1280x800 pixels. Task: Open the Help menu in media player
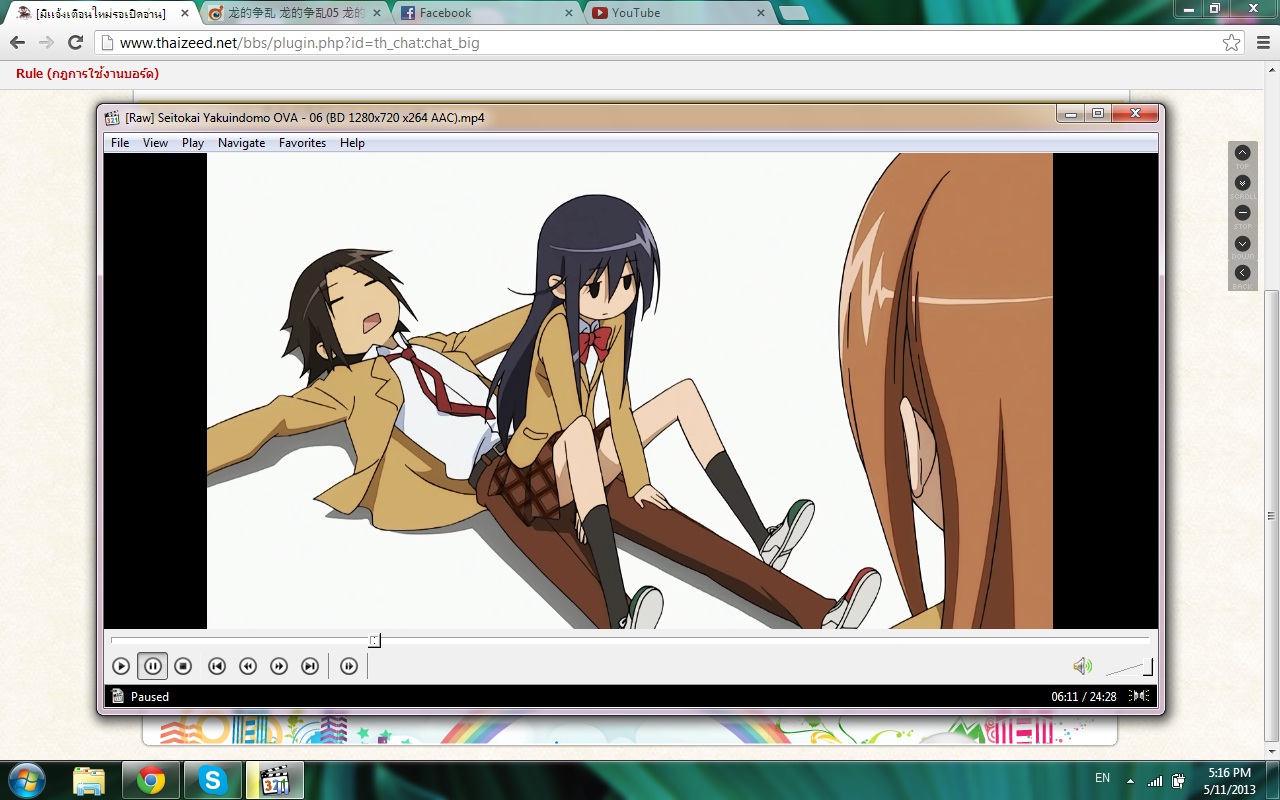pos(352,143)
